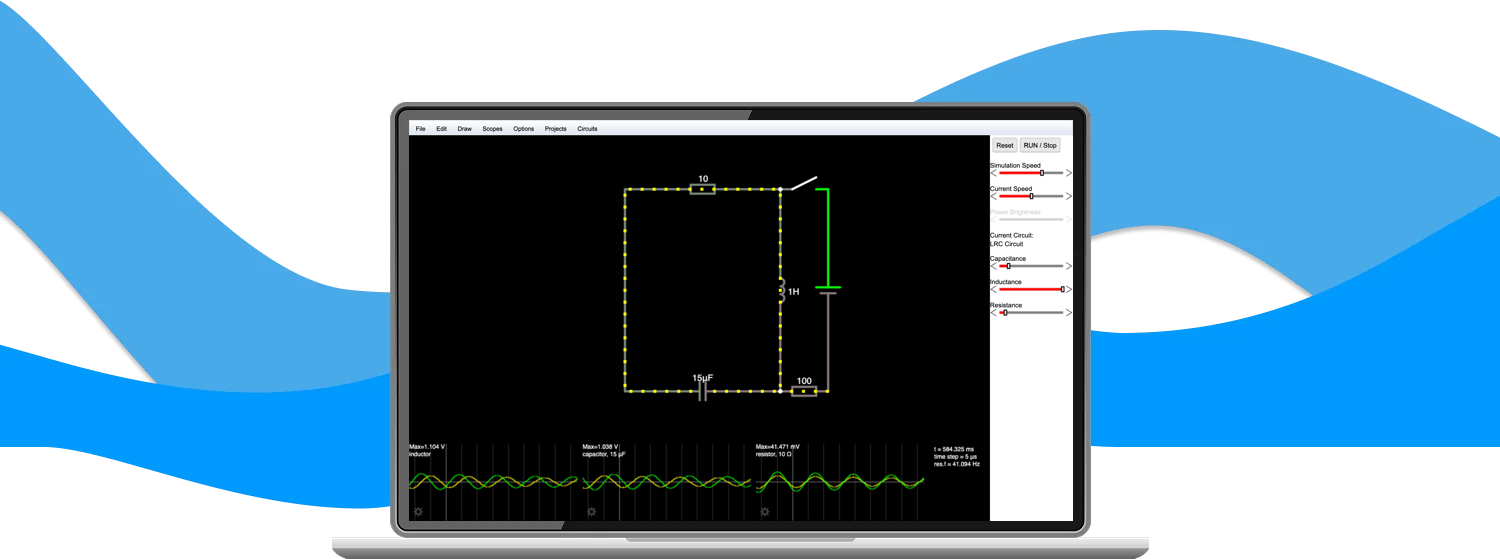Image resolution: width=1500 pixels, height=559 pixels.
Task: Increase Current Speed with right arrow
Action: [x=1068, y=196]
